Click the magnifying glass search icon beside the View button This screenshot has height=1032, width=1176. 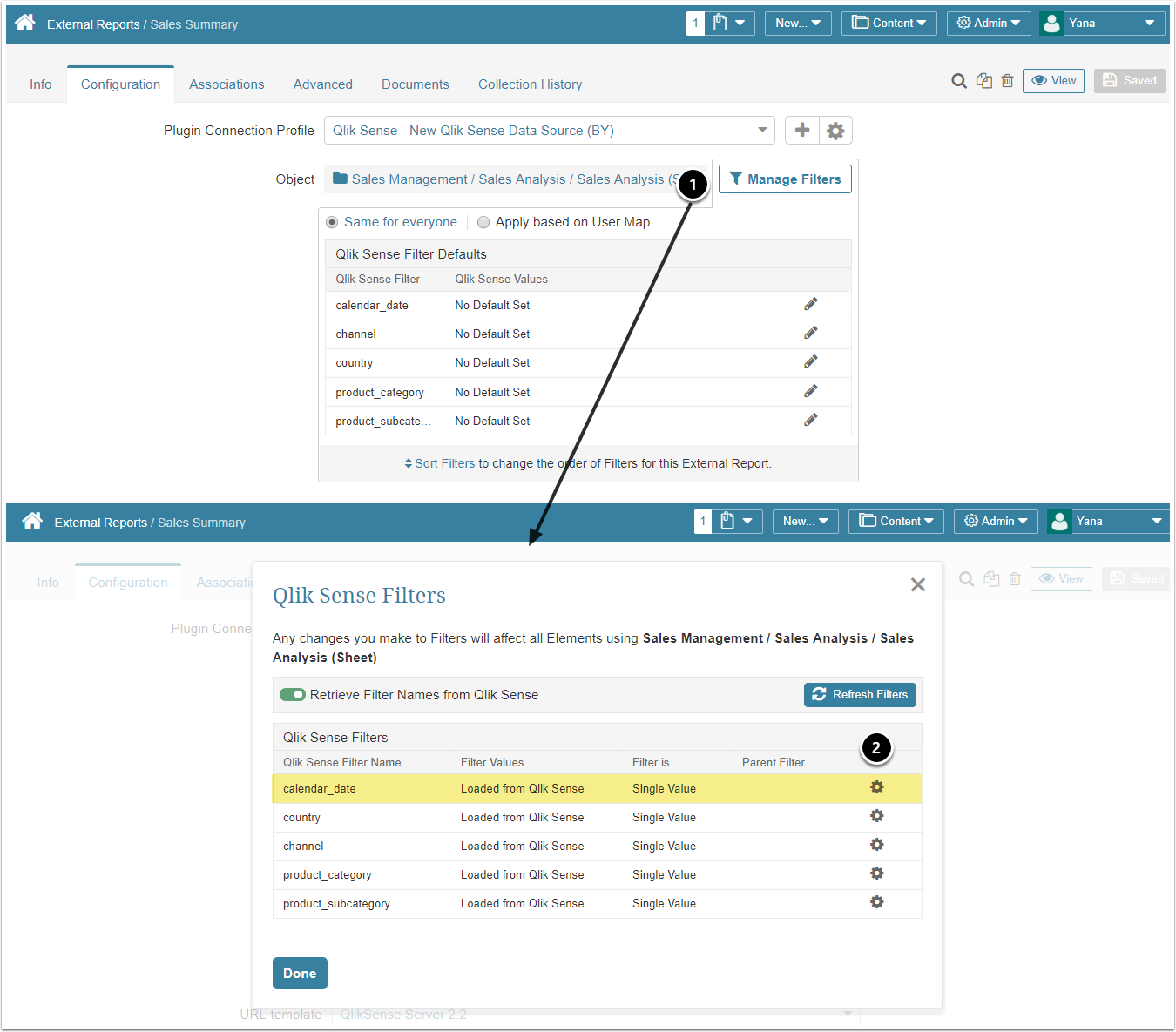tap(959, 81)
